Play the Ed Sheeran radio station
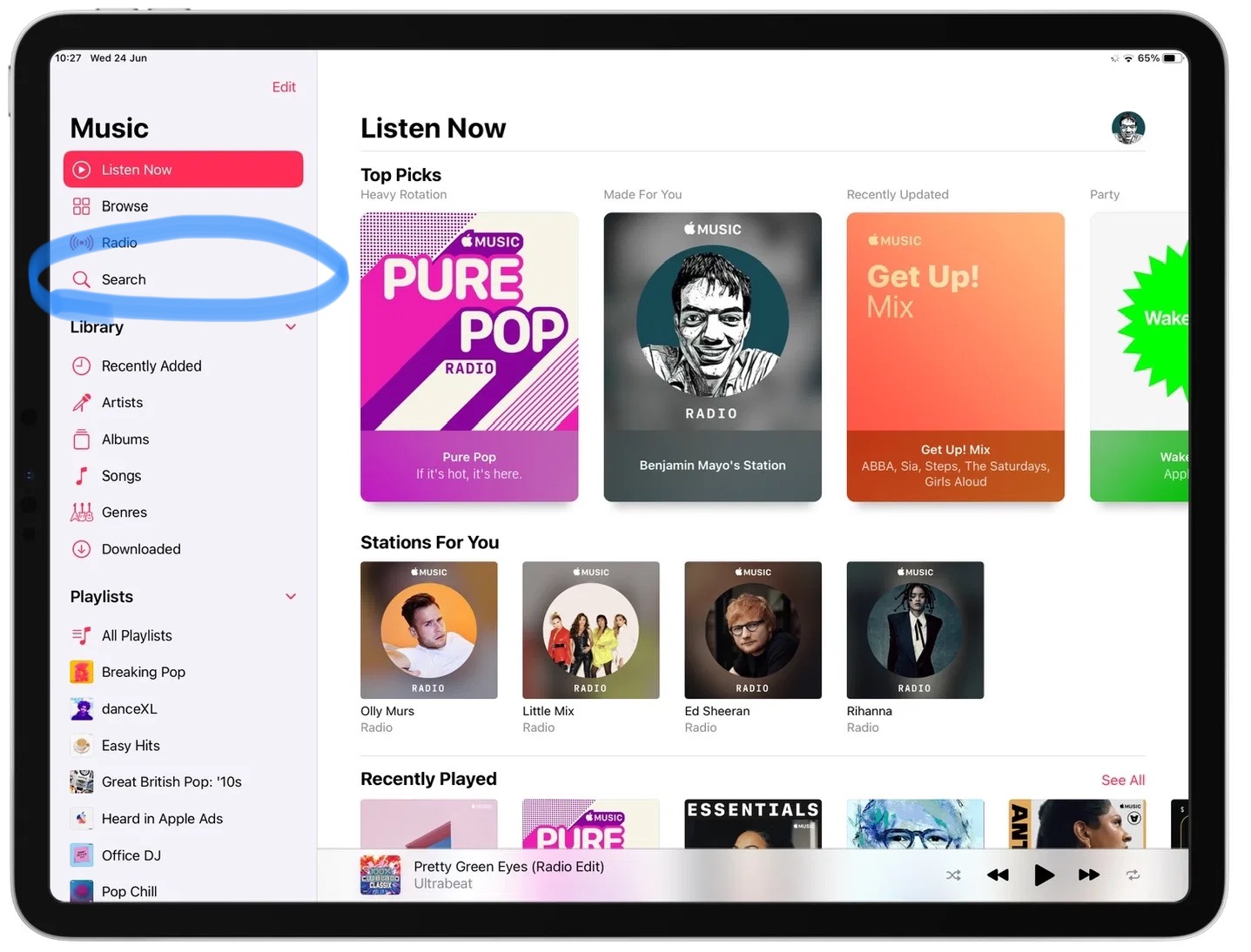 pos(753,630)
